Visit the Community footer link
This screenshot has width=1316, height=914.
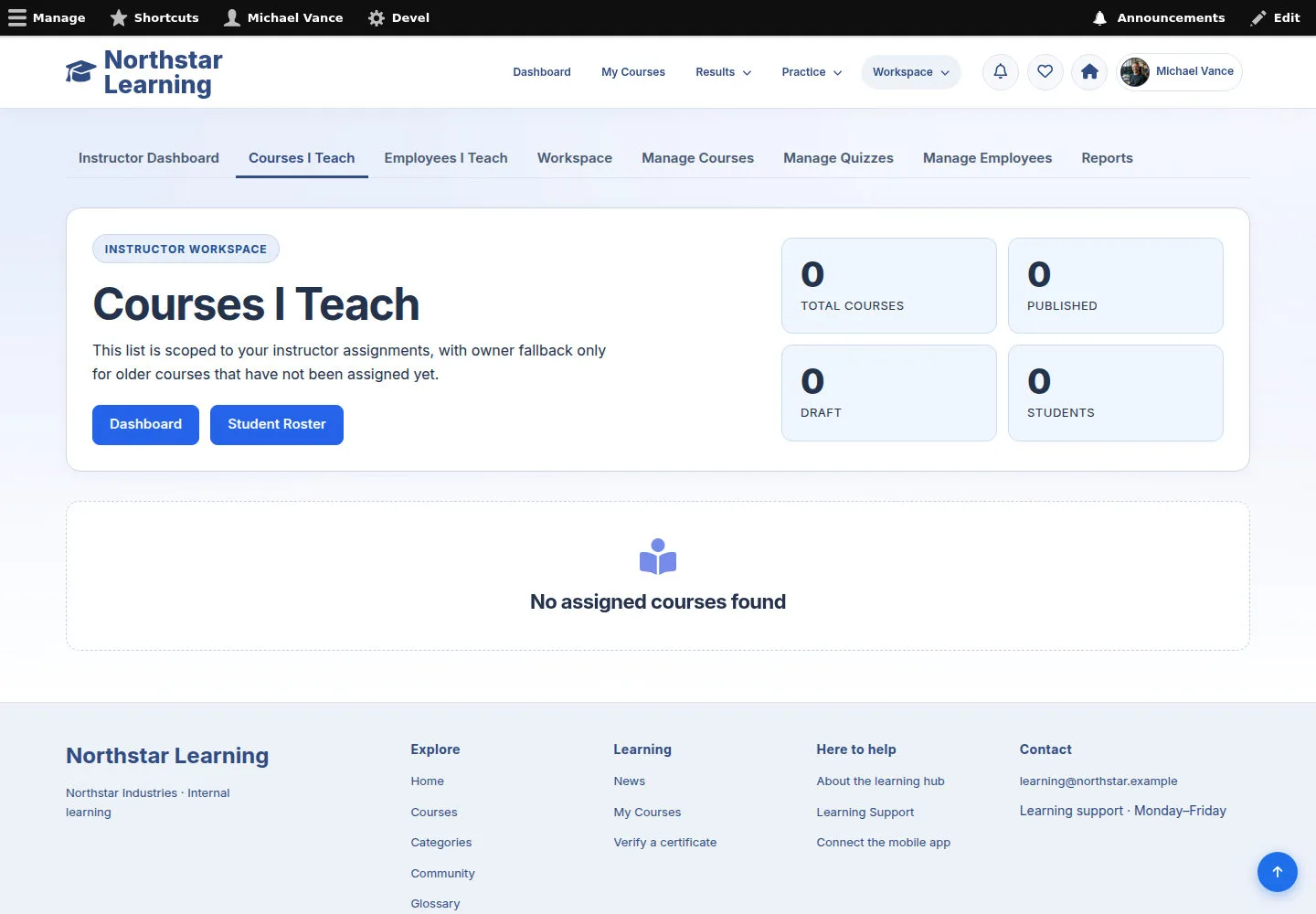click(443, 874)
